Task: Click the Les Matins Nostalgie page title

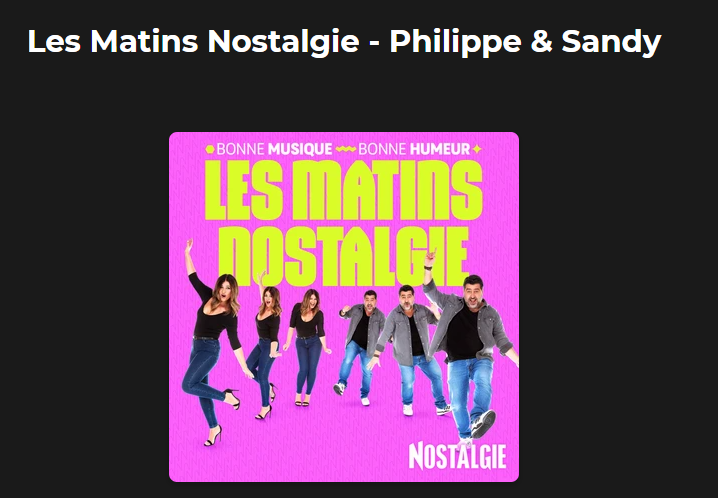Action: (344, 41)
